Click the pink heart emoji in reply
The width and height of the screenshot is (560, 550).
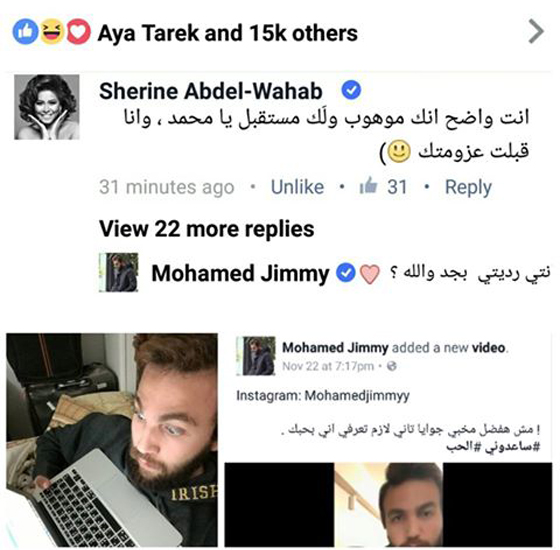(x=369, y=274)
